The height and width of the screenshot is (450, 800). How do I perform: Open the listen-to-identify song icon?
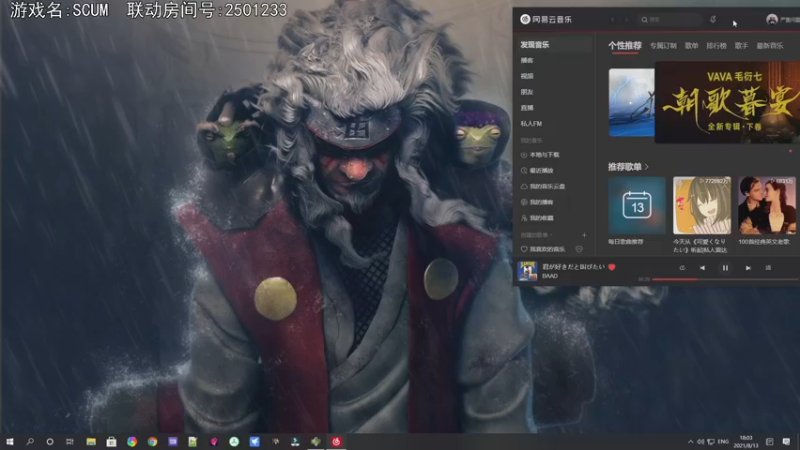click(x=713, y=19)
